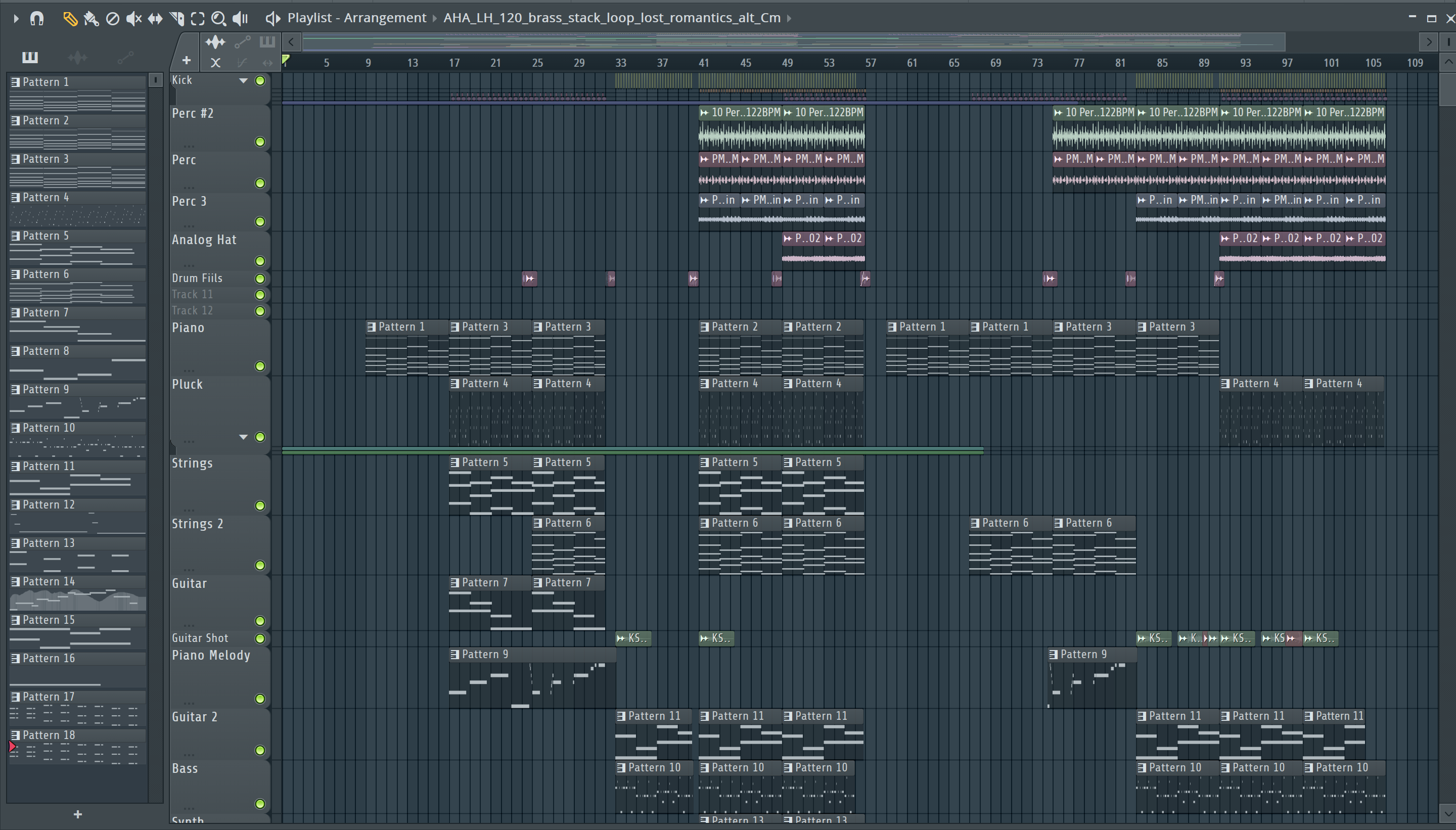
Task: Select the Slice tool
Action: point(177,19)
